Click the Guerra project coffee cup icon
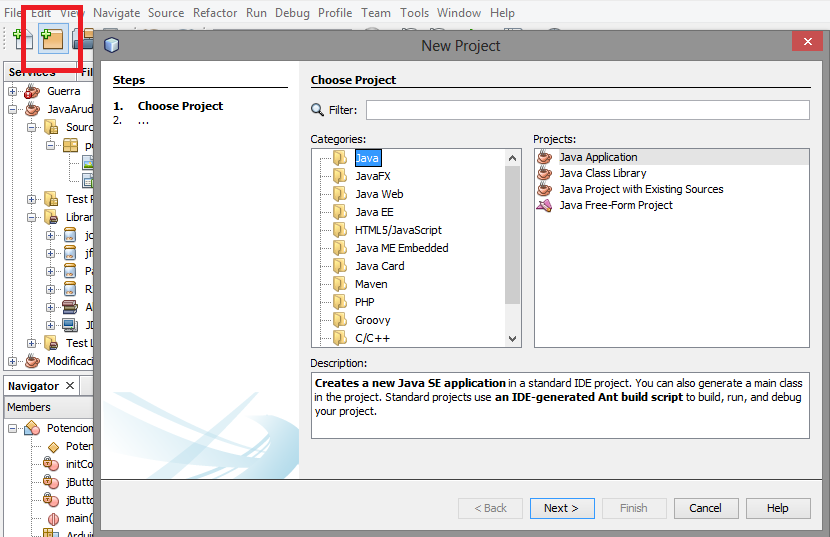The image size is (830, 537). pos(32,91)
